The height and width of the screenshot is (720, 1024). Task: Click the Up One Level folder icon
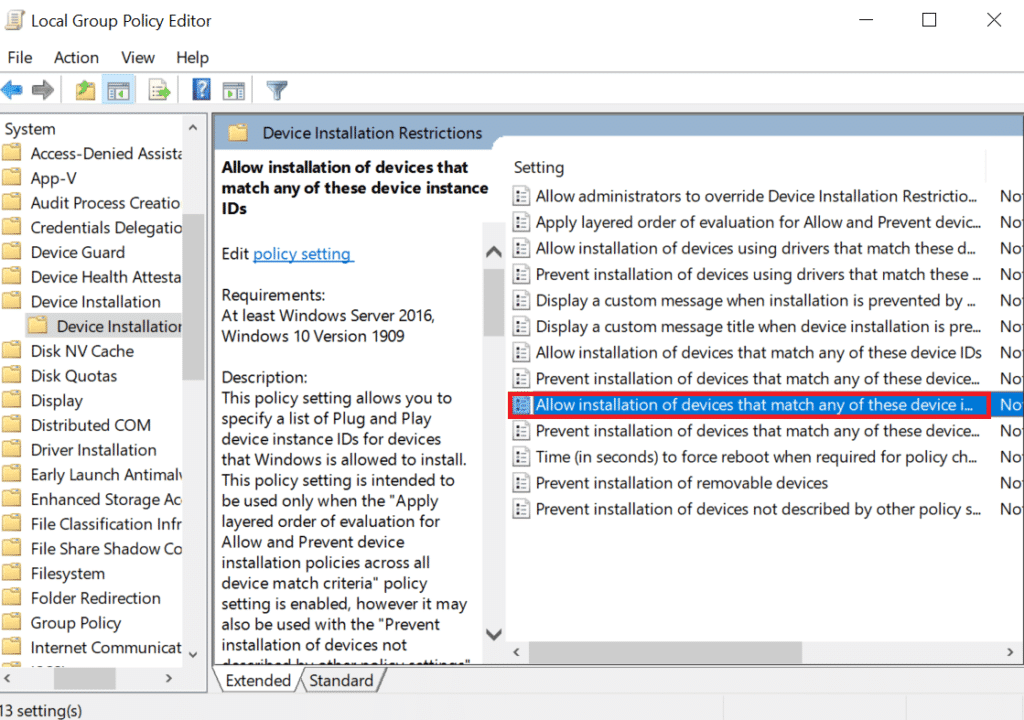(x=85, y=89)
